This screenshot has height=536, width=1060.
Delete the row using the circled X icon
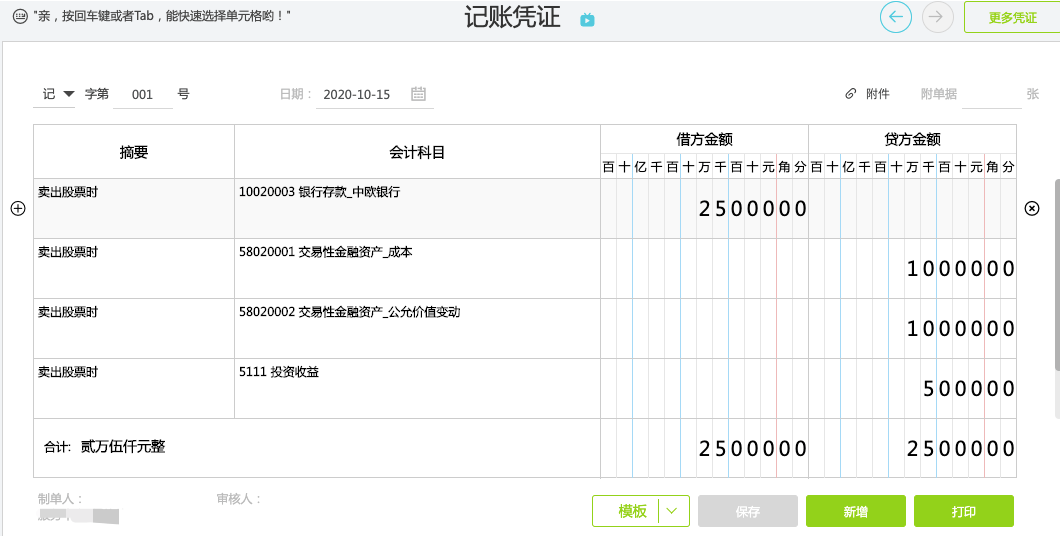[1032, 208]
